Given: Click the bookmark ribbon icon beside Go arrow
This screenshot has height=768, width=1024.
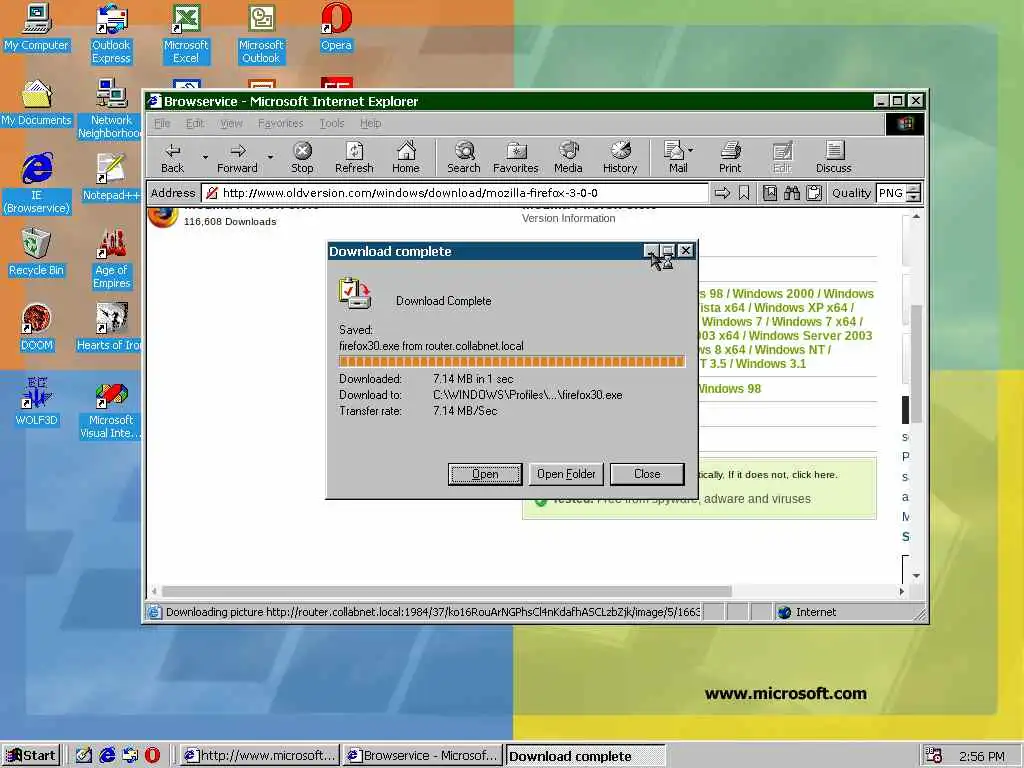Looking at the screenshot, I should coord(744,193).
